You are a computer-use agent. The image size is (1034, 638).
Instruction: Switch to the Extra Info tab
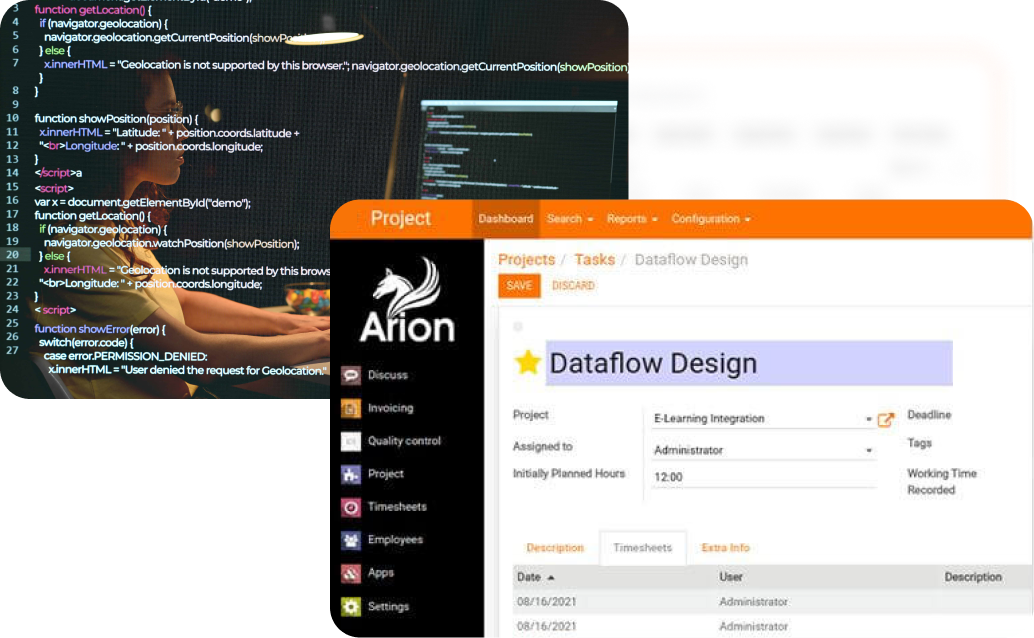[725, 548]
